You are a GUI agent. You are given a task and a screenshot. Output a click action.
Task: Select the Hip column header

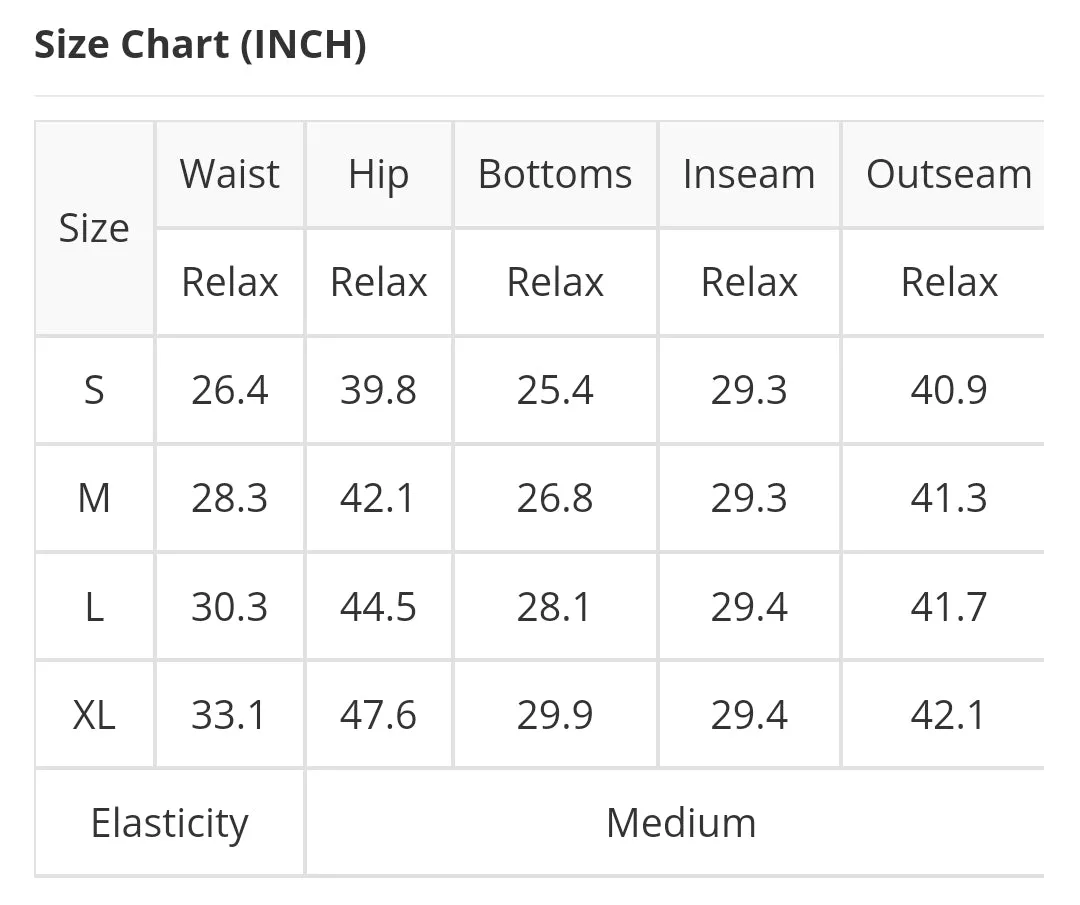(378, 175)
